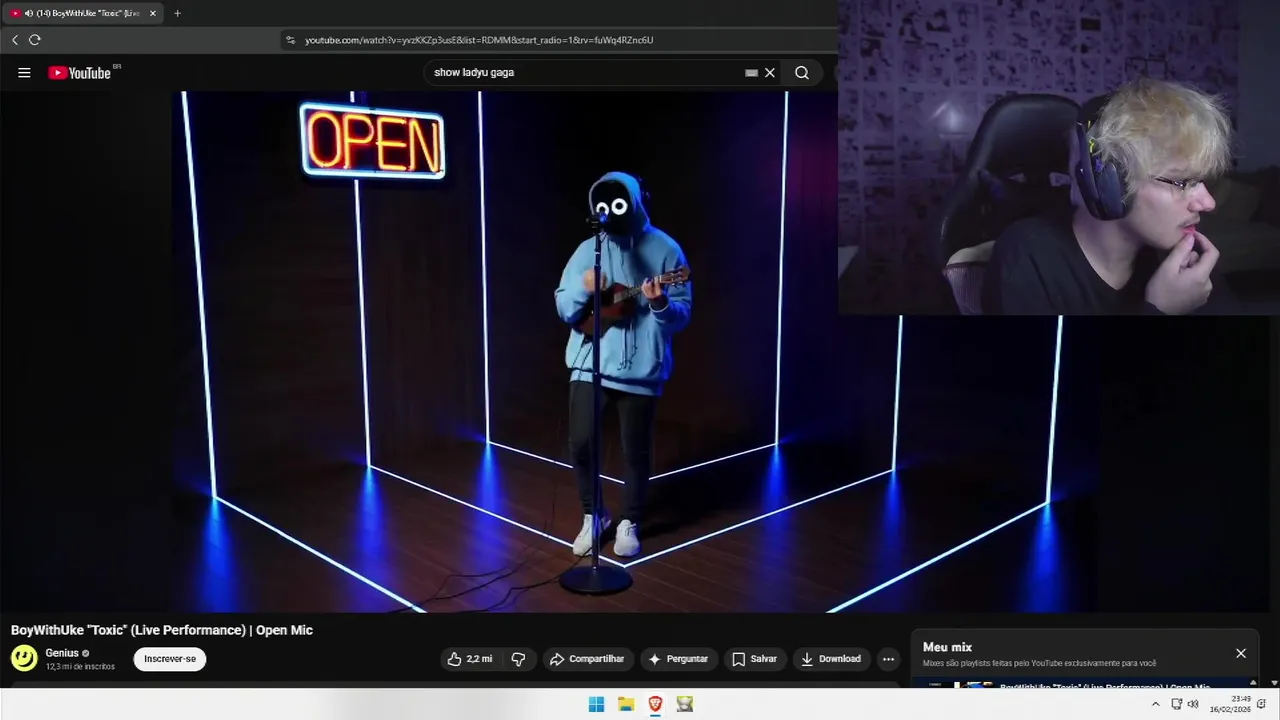
Task: Open the Perguntar assistant button
Action: point(679,659)
